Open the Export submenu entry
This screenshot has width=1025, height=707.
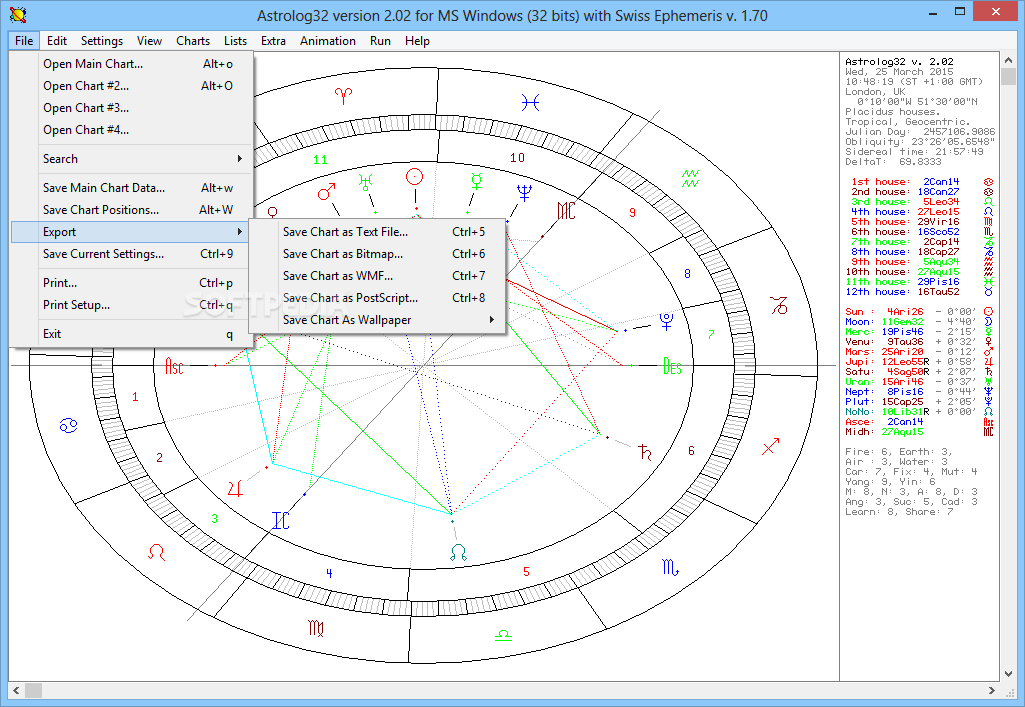coord(131,232)
